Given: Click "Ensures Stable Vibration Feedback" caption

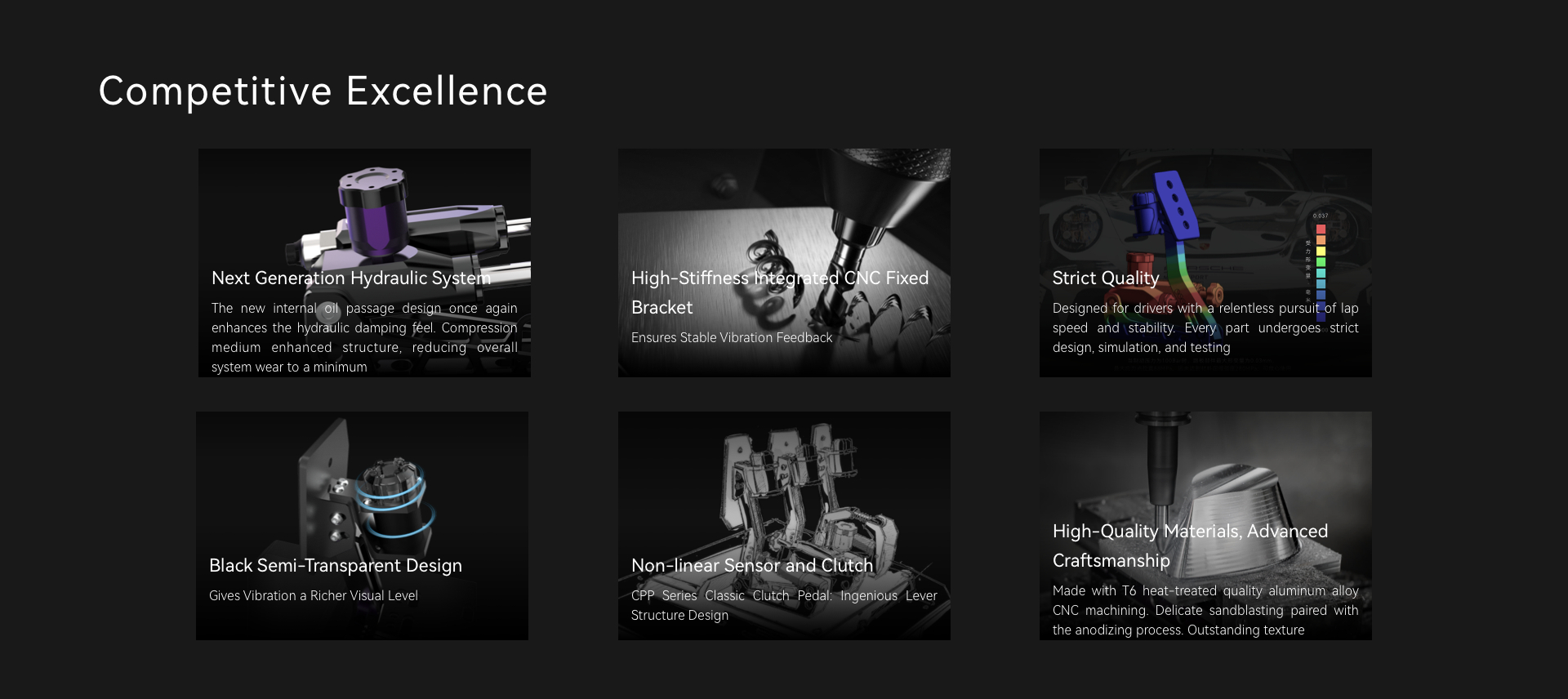Looking at the screenshot, I should tap(732, 338).
